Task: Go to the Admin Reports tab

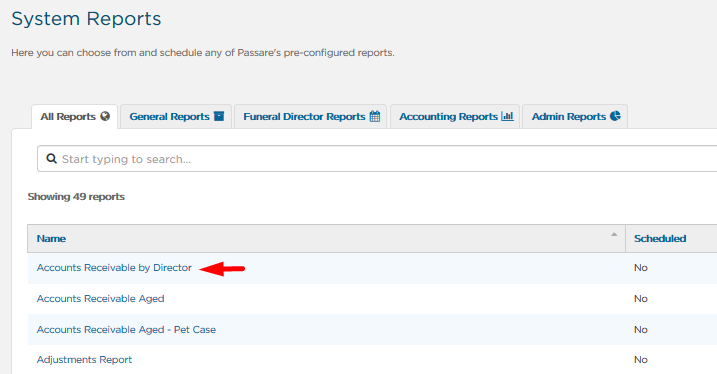Action: pos(575,117)
